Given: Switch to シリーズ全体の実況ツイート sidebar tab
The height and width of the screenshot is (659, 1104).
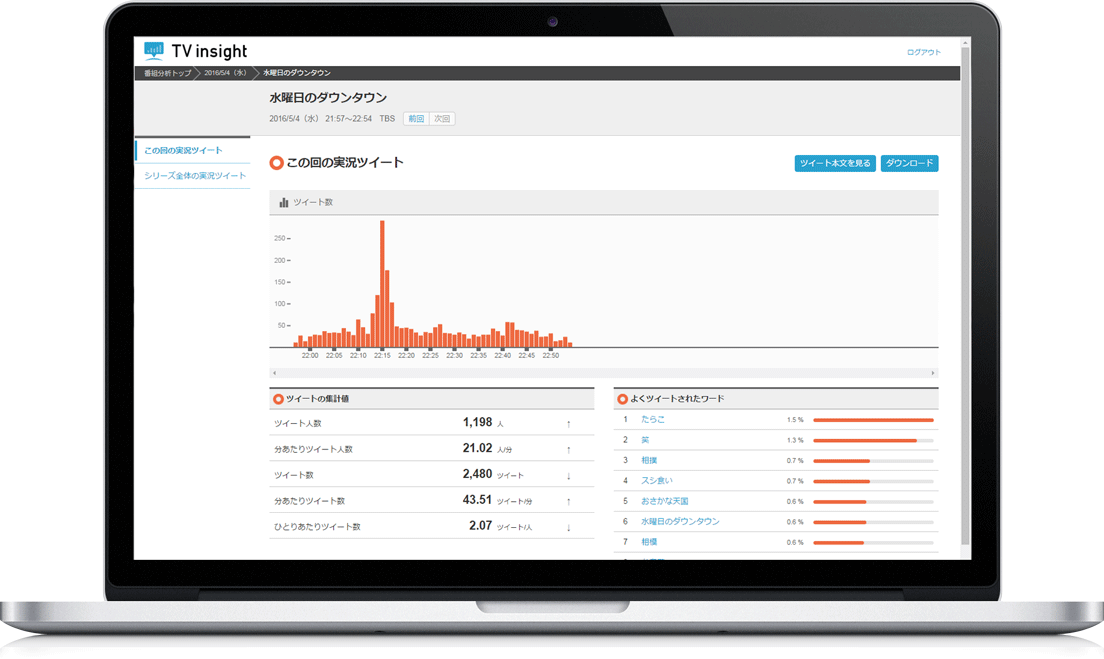Looking at the screenshot, I should [x=192, y=176].
